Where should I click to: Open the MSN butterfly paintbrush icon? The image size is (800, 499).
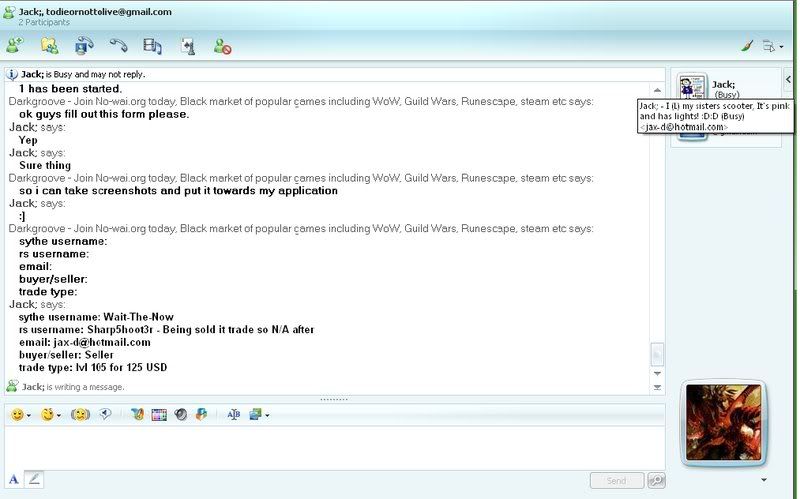[137, 414]
